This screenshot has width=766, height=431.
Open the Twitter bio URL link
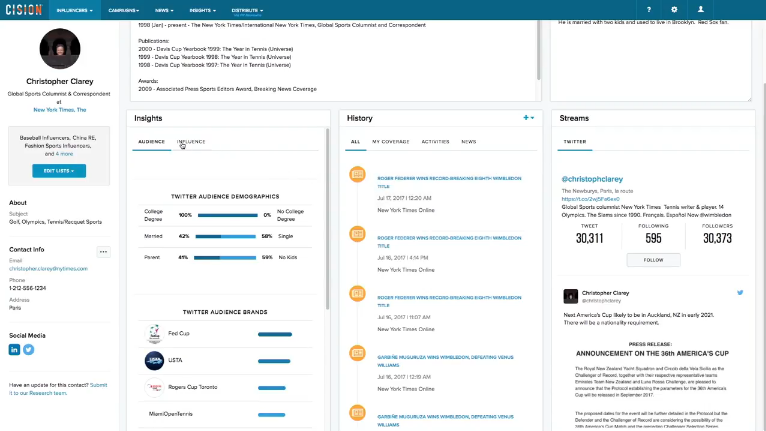click(591, 199)
